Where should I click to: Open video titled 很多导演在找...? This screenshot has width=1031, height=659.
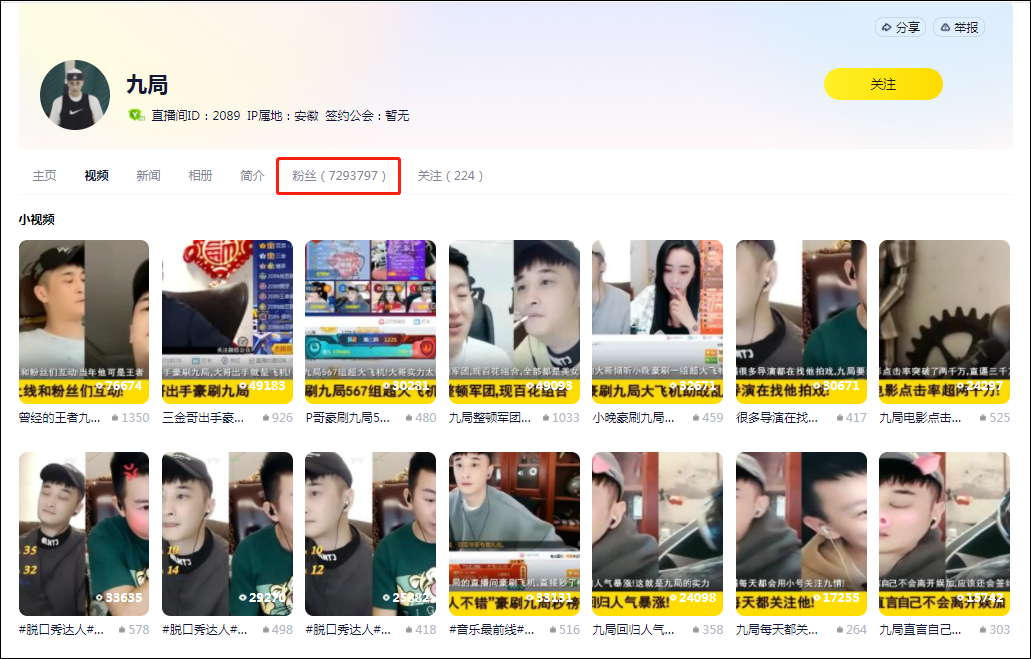[x=777, y=418]
